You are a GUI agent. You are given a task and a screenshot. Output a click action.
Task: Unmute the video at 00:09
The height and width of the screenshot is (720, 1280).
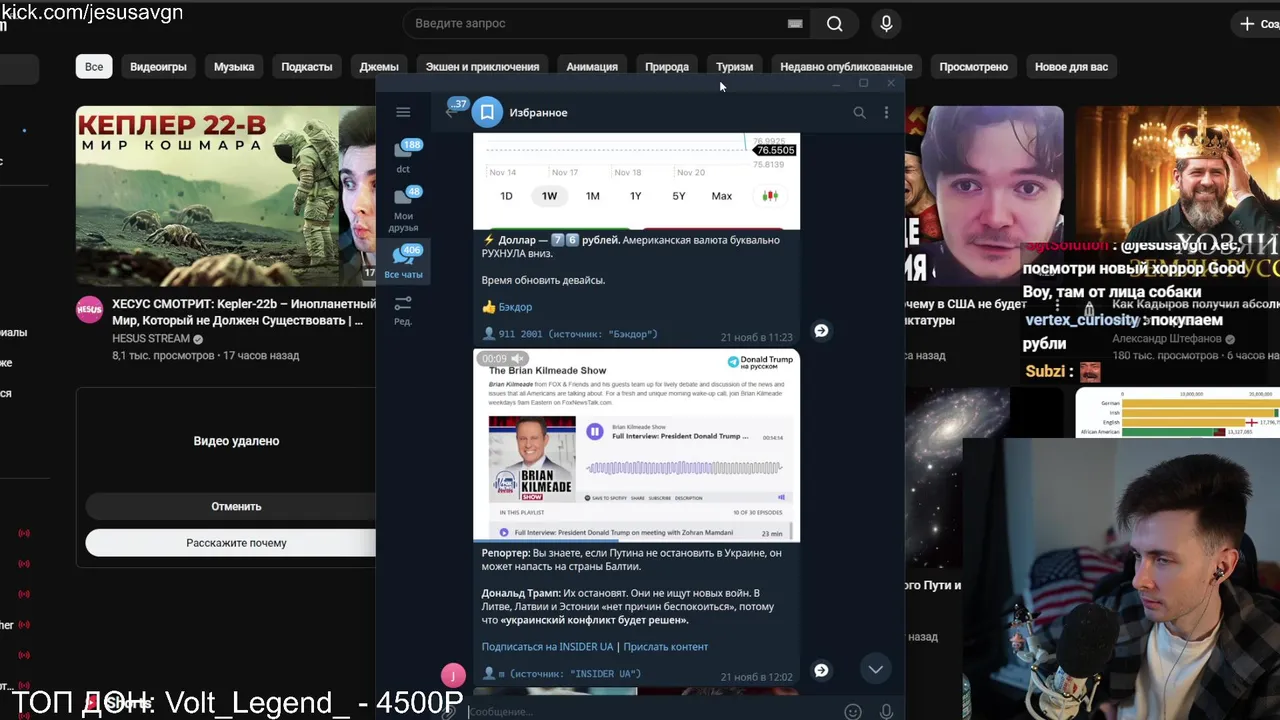(x=517, y=358)
